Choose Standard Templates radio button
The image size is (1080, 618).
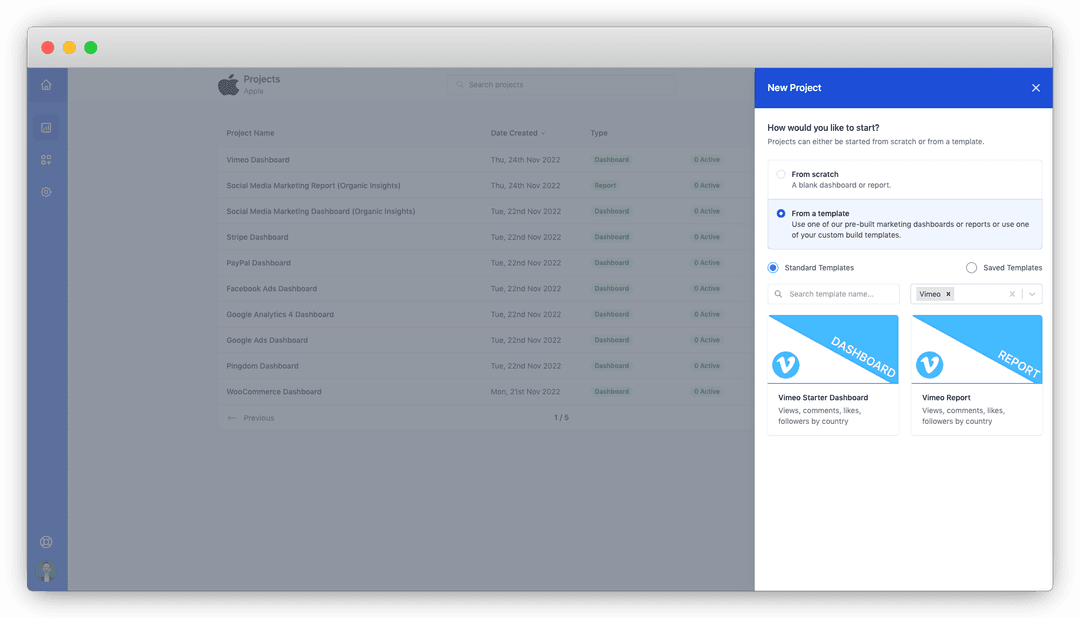pos(773,267)
